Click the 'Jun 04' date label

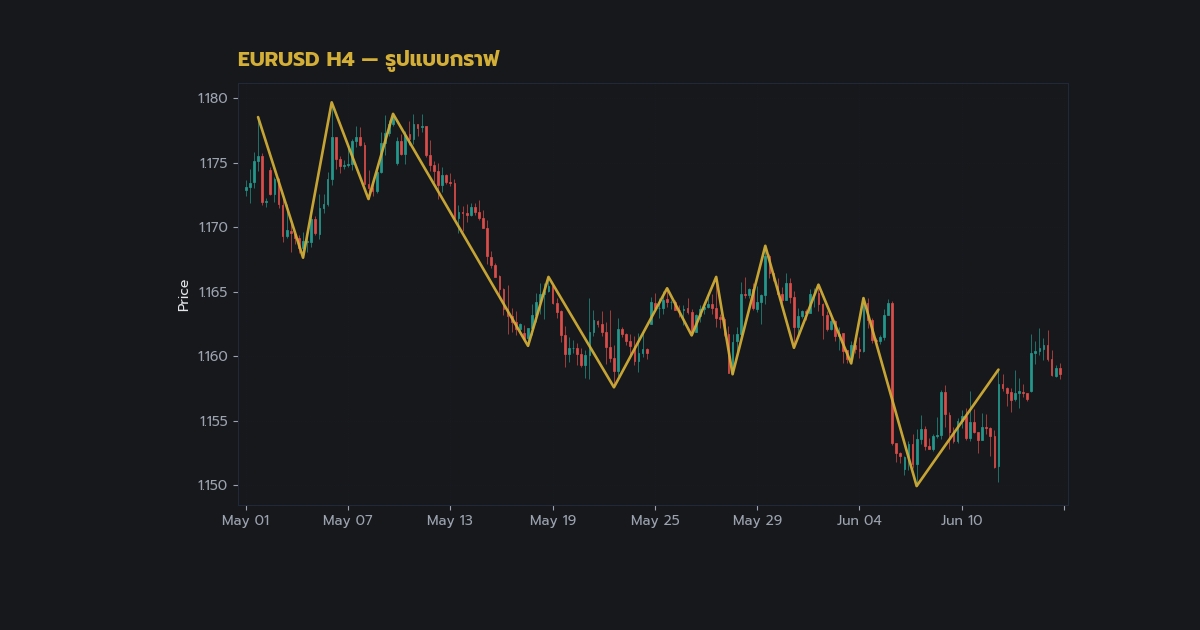[x=859, y=520]
